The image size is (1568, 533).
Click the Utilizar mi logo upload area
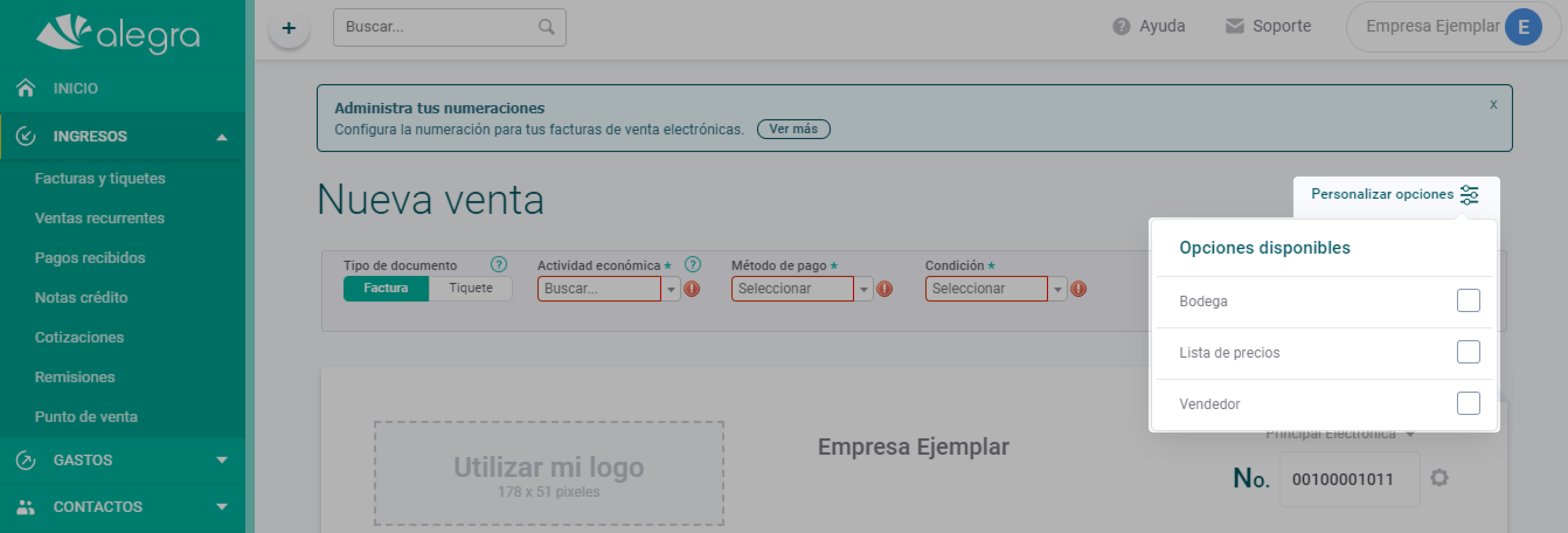(549, 473)
